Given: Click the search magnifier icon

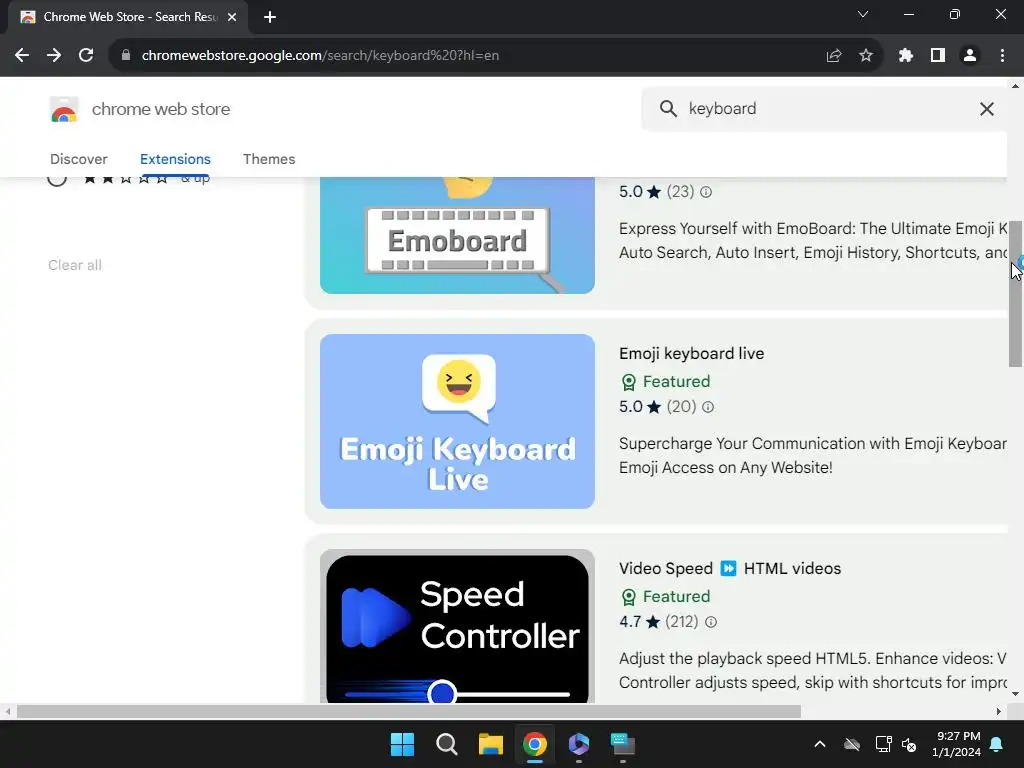Looking at the screenshot, I should [x=668, y=108].
